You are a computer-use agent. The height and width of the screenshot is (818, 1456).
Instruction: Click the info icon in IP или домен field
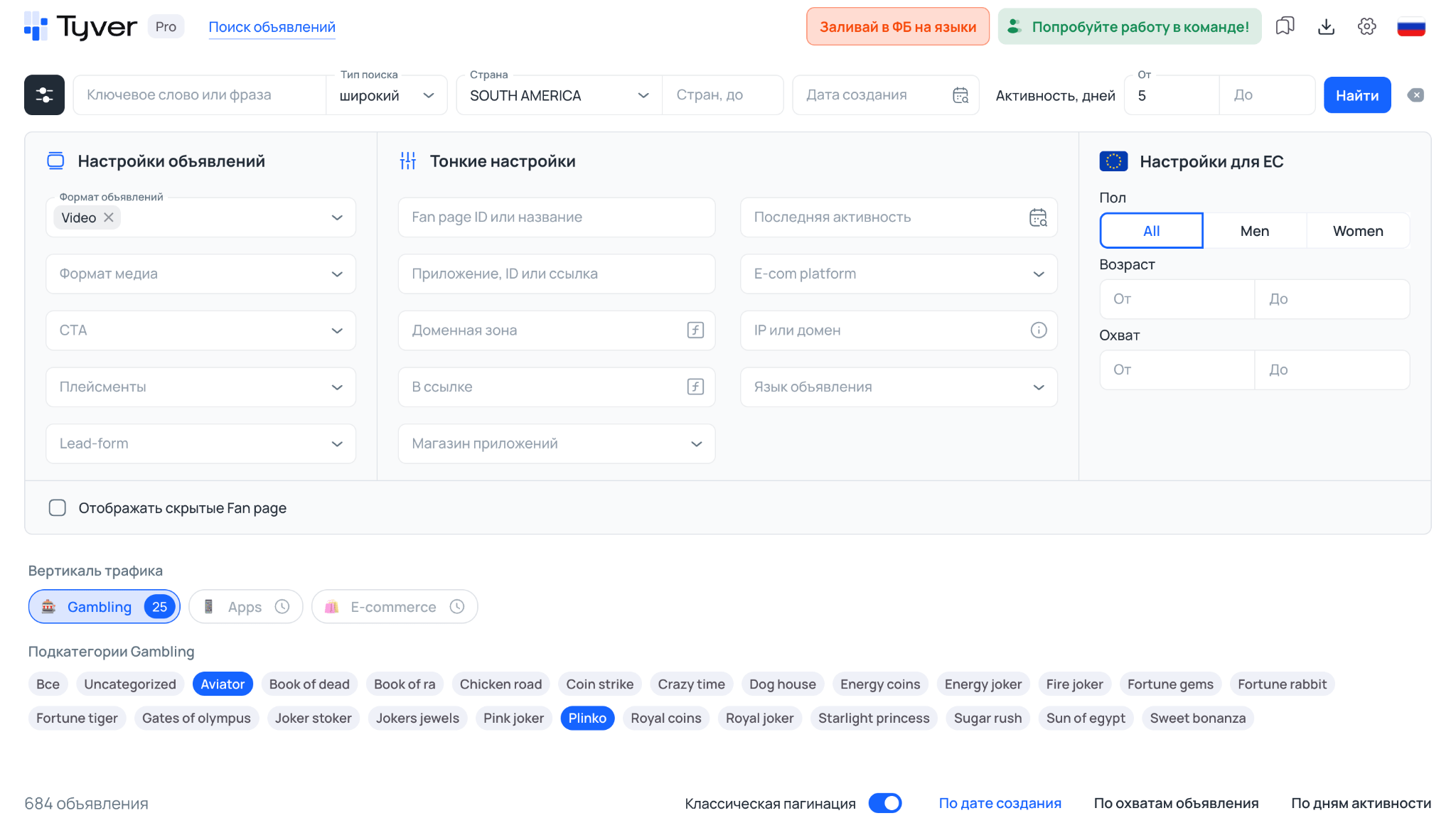(x=1039, y=330)
